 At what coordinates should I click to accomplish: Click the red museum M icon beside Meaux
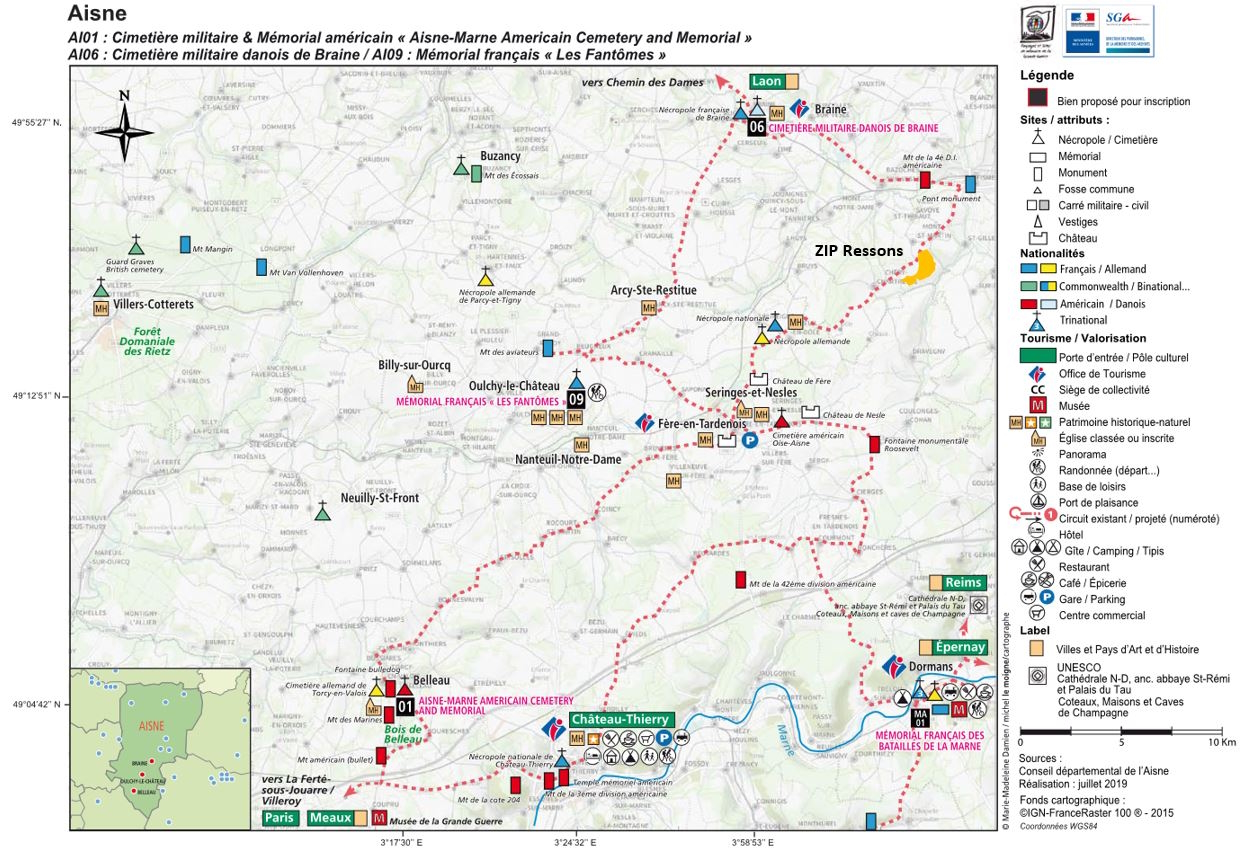point(379,818)
